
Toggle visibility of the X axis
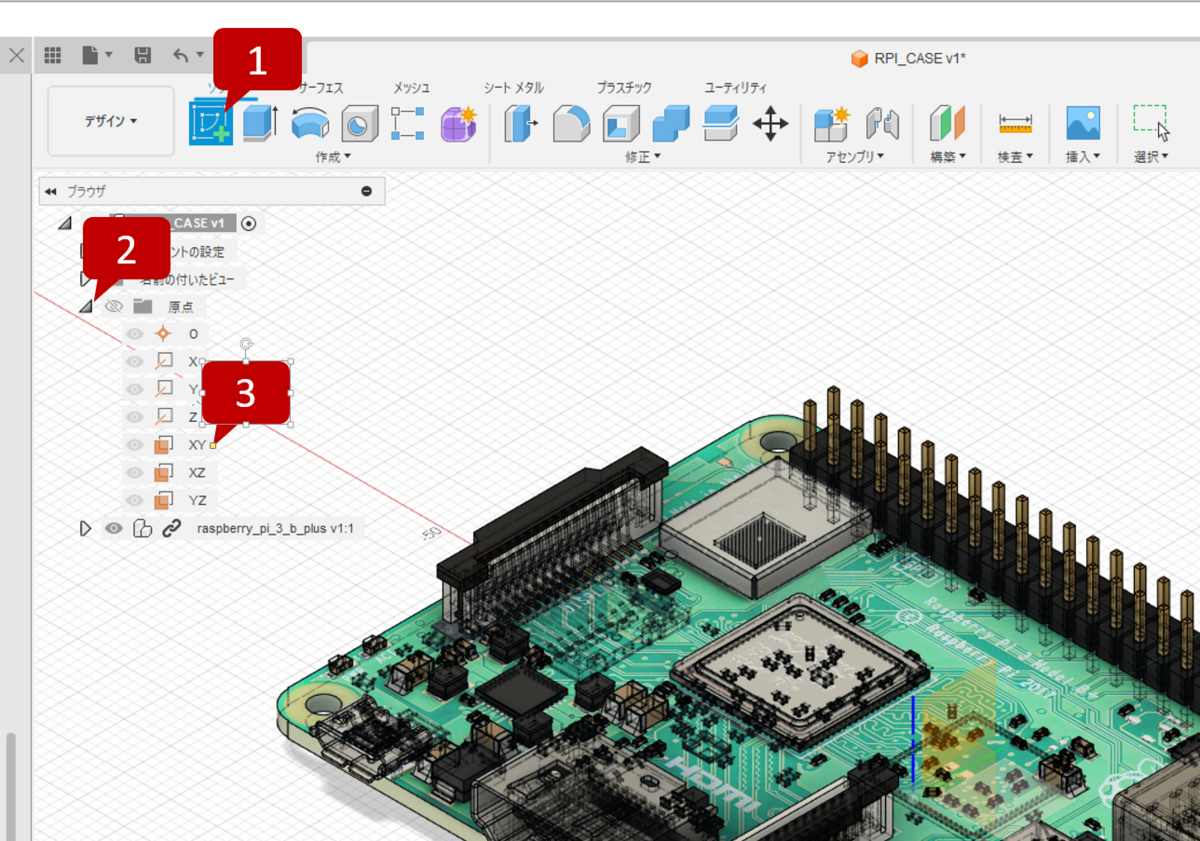(135, 361)
